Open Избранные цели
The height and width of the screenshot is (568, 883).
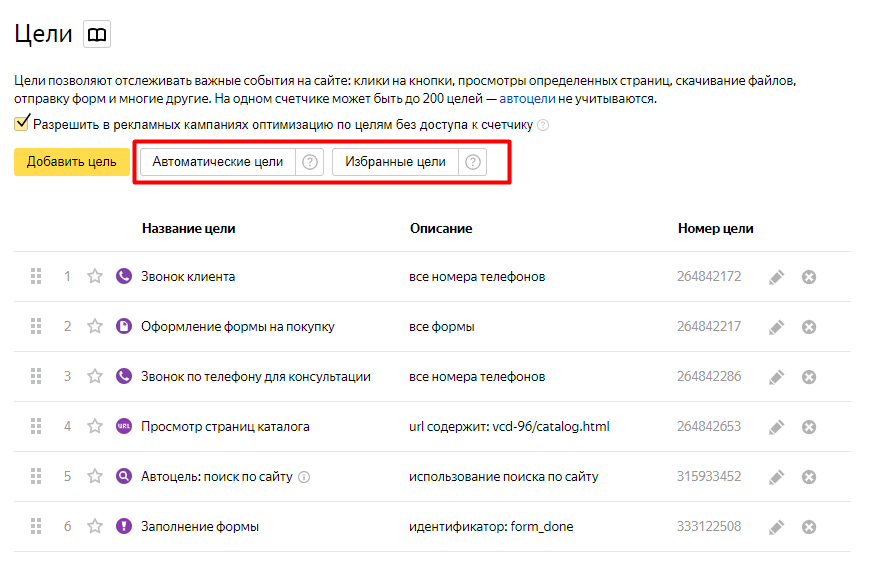click(x=395, y=162)
